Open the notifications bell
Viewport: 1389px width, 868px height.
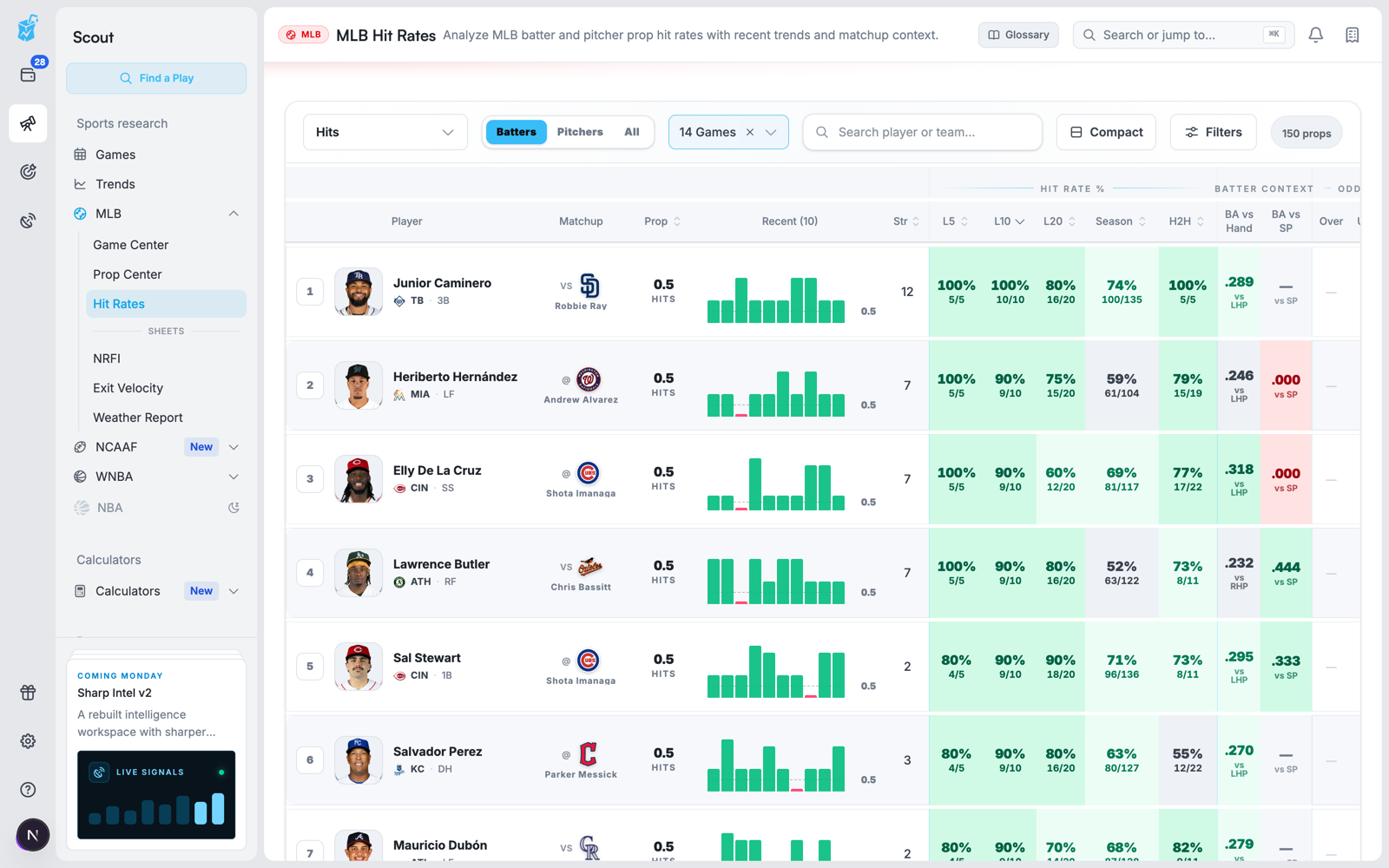(x=1316, y=35)
